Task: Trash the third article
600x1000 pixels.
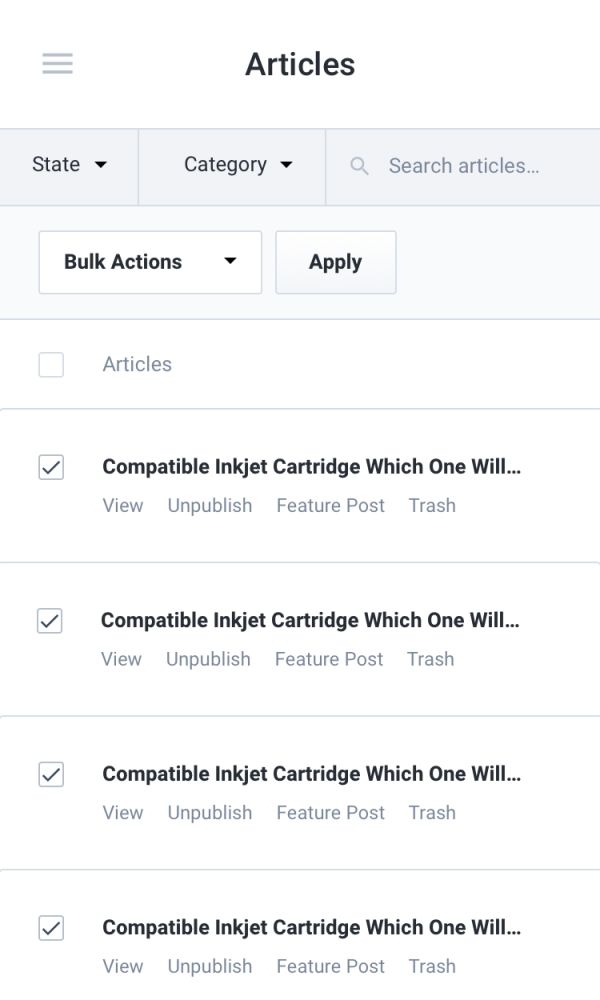Action: click(432, 813)
